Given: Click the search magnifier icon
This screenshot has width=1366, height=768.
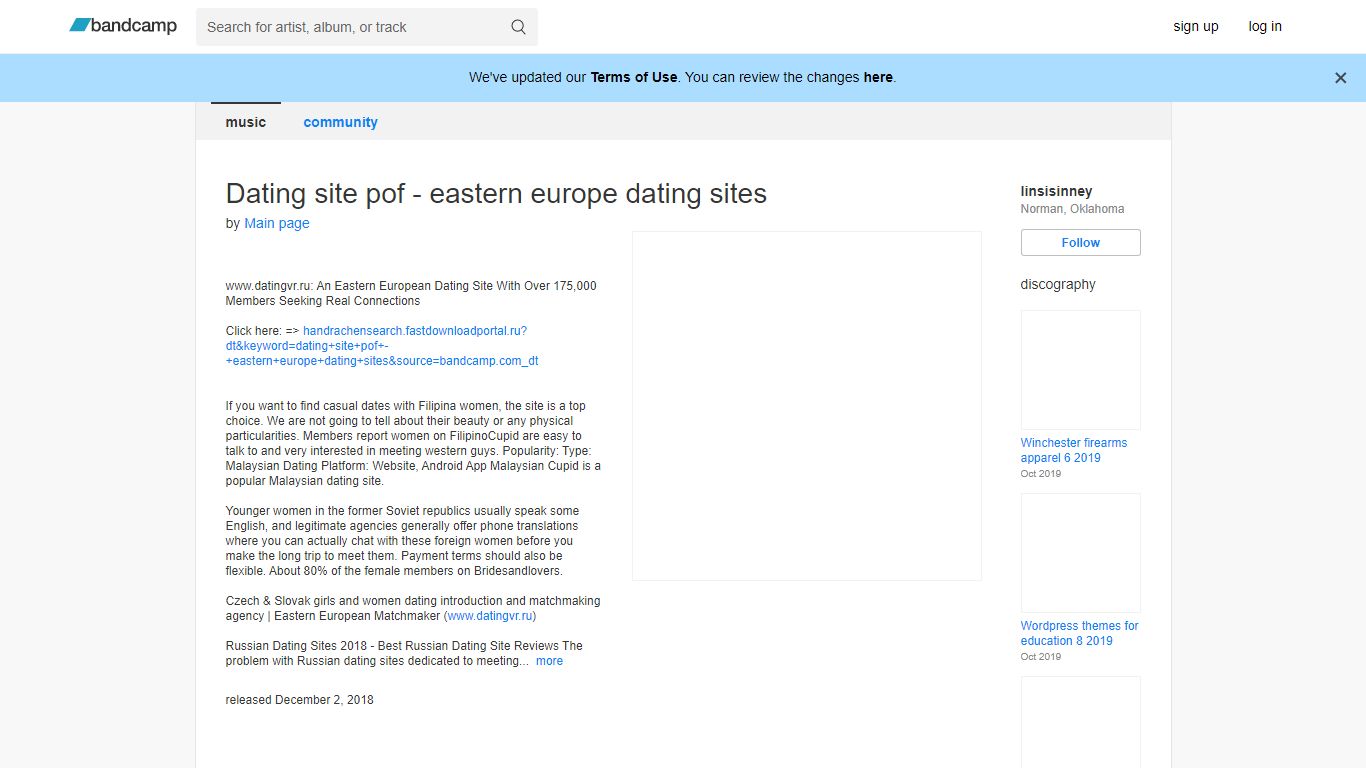Looking at the screenshot, I should (518, 27).
